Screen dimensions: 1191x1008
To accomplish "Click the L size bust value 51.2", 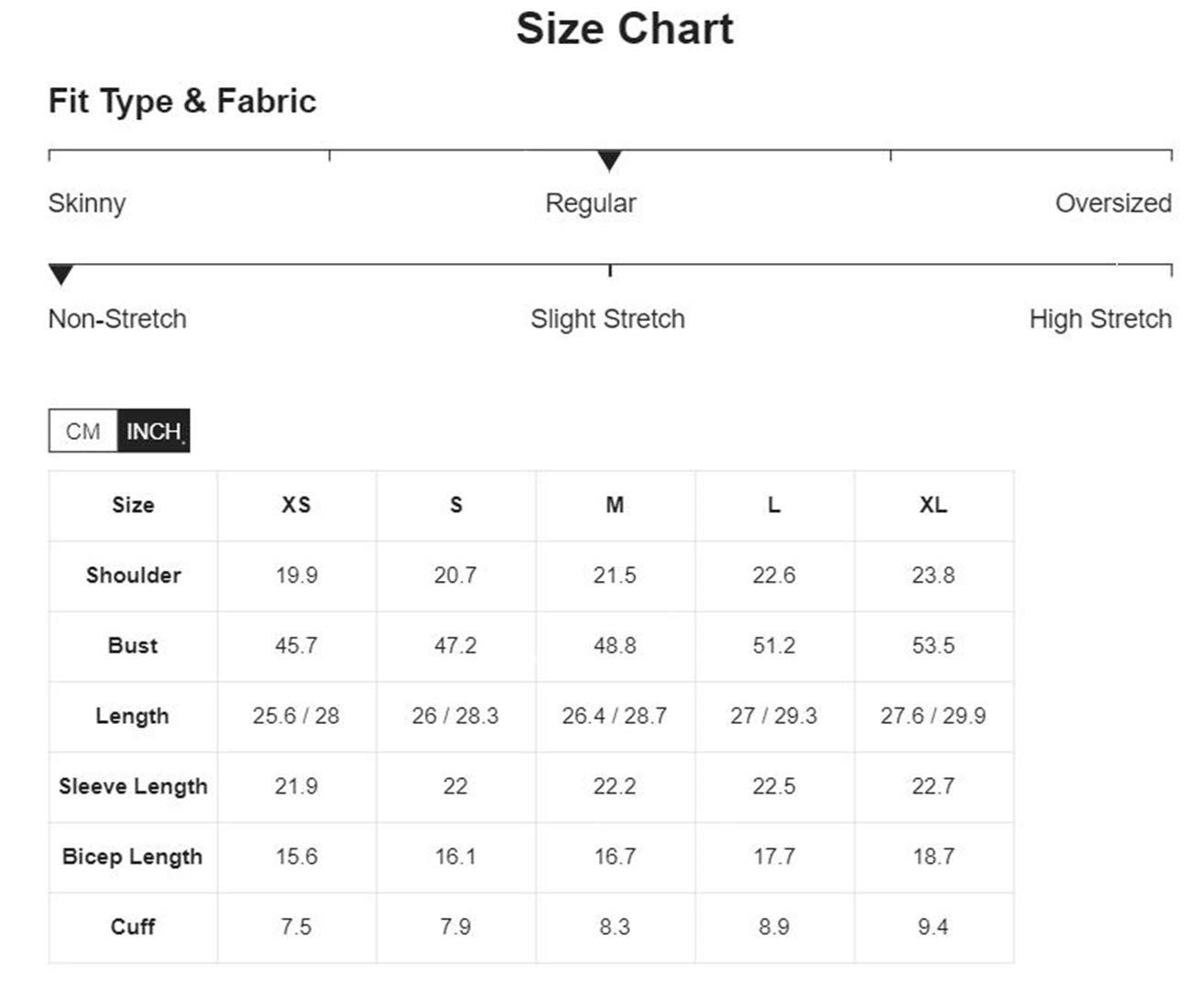I will coord(774,646).
